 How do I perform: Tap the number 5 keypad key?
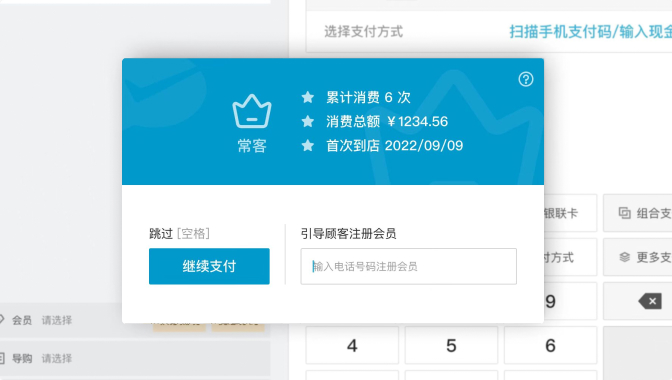tap(451, 345)
